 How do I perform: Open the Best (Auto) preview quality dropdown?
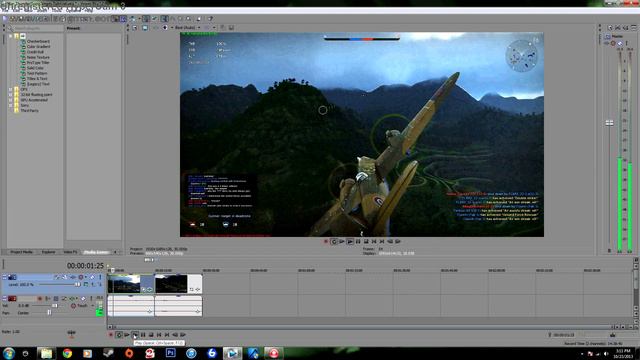187,28
